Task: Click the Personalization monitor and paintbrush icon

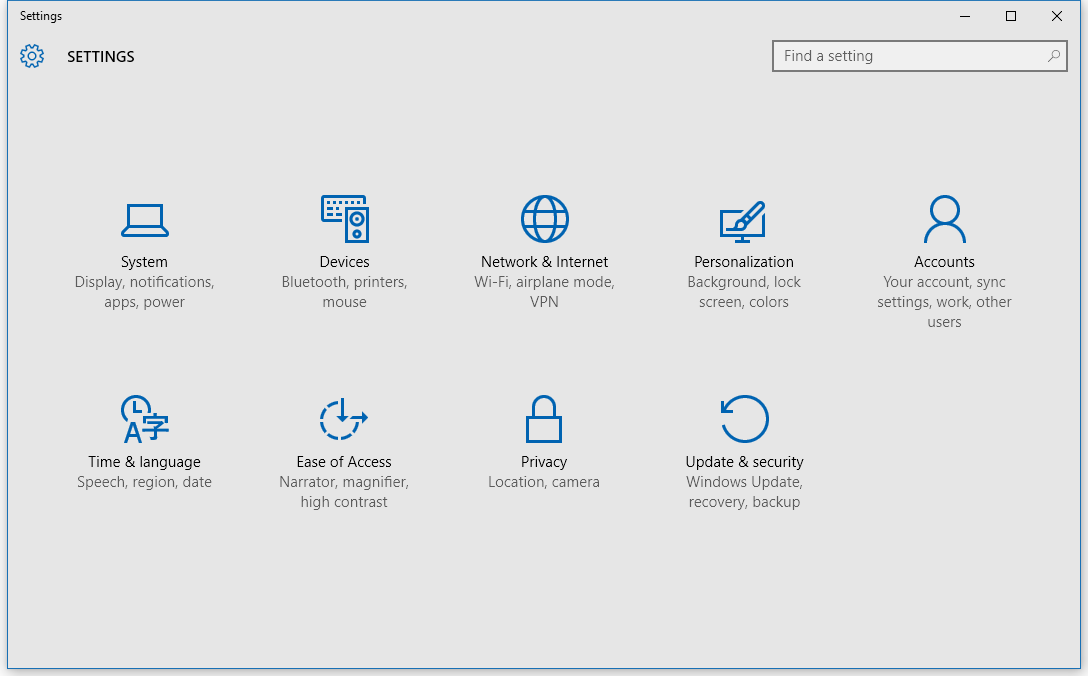Action: [743, 221]
